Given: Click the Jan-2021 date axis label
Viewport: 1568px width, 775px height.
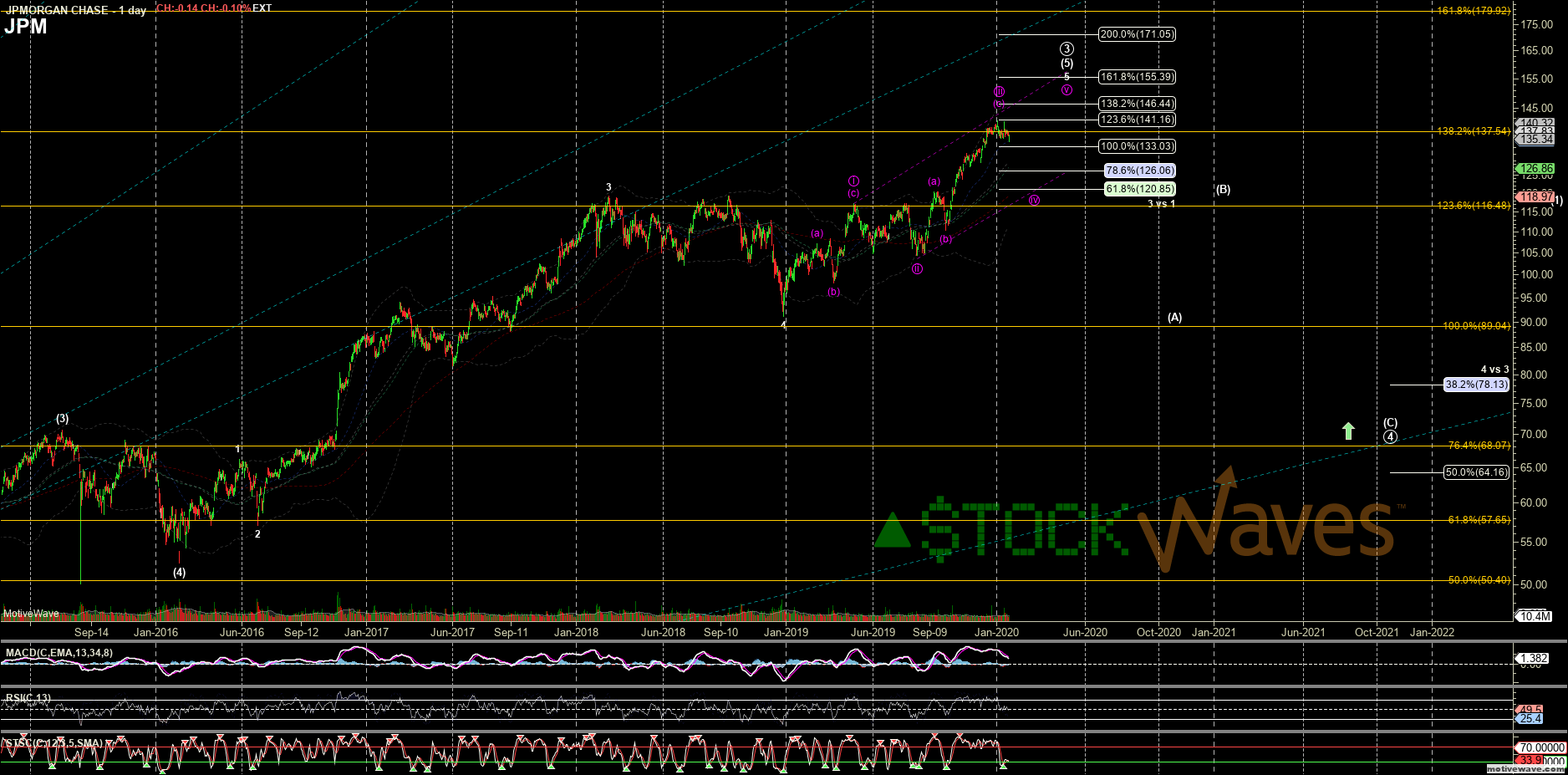Looking at the screenshot, I should pos(1214,632).
